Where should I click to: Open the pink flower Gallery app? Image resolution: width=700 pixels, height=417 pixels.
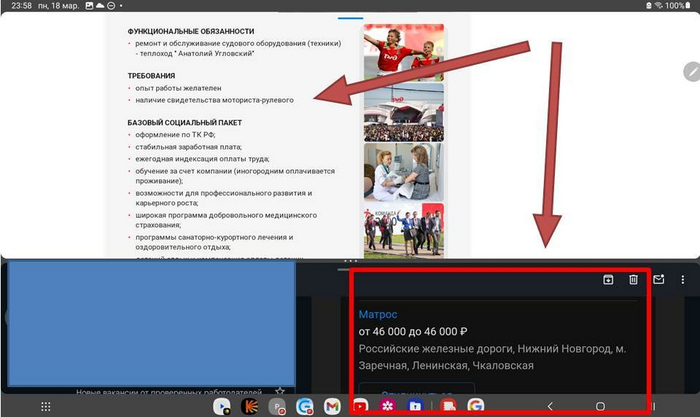(388, 406)
